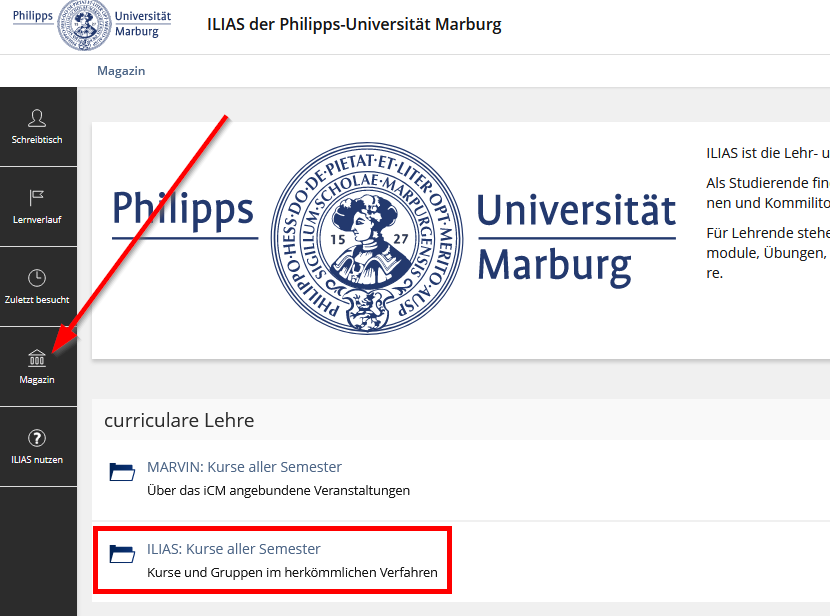830x616 pixels.
Task: Open MARVIN: Kurse aller Semester link
Action: [x=244, y=467]
